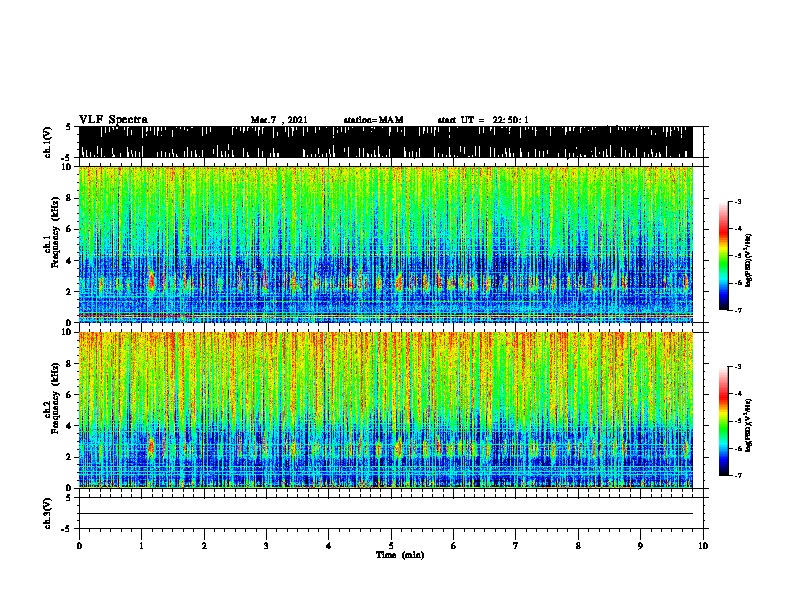
Task: Click the "5" tick on ch.1(V) axis
Action: [69, 127]
